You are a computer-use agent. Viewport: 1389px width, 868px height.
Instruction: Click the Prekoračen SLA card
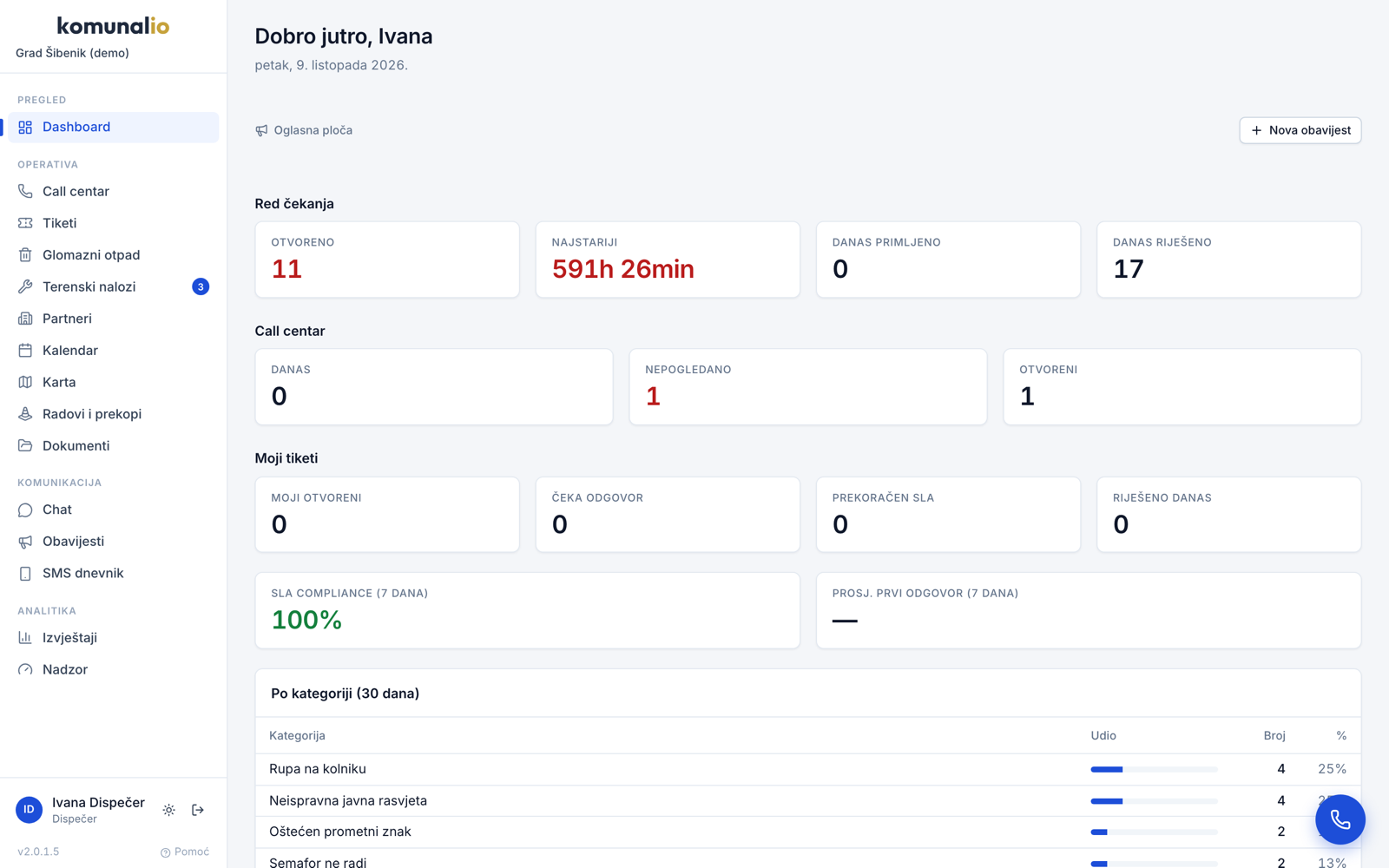click(948, 515)
